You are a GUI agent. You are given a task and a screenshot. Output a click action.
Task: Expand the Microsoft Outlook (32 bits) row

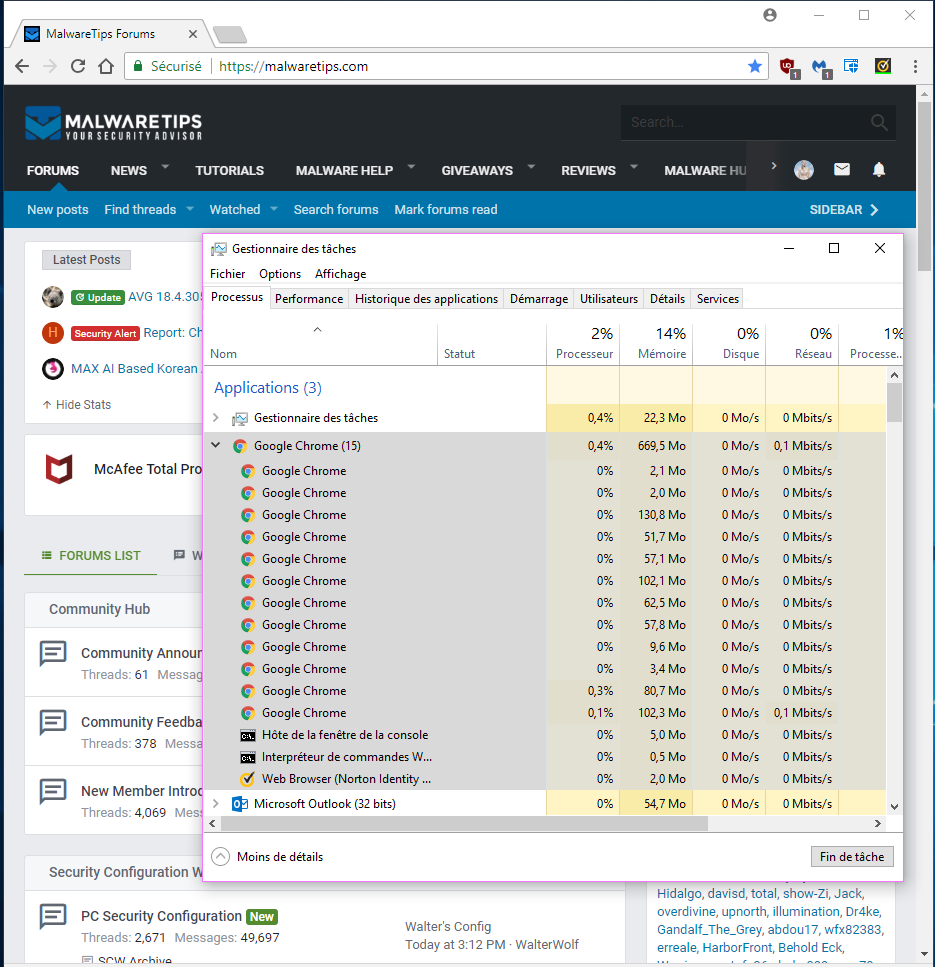coord(215,804)
